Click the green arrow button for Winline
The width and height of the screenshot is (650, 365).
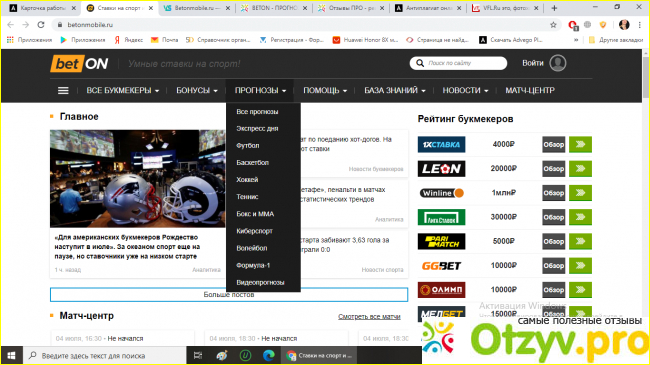click(x=580, y=193)
